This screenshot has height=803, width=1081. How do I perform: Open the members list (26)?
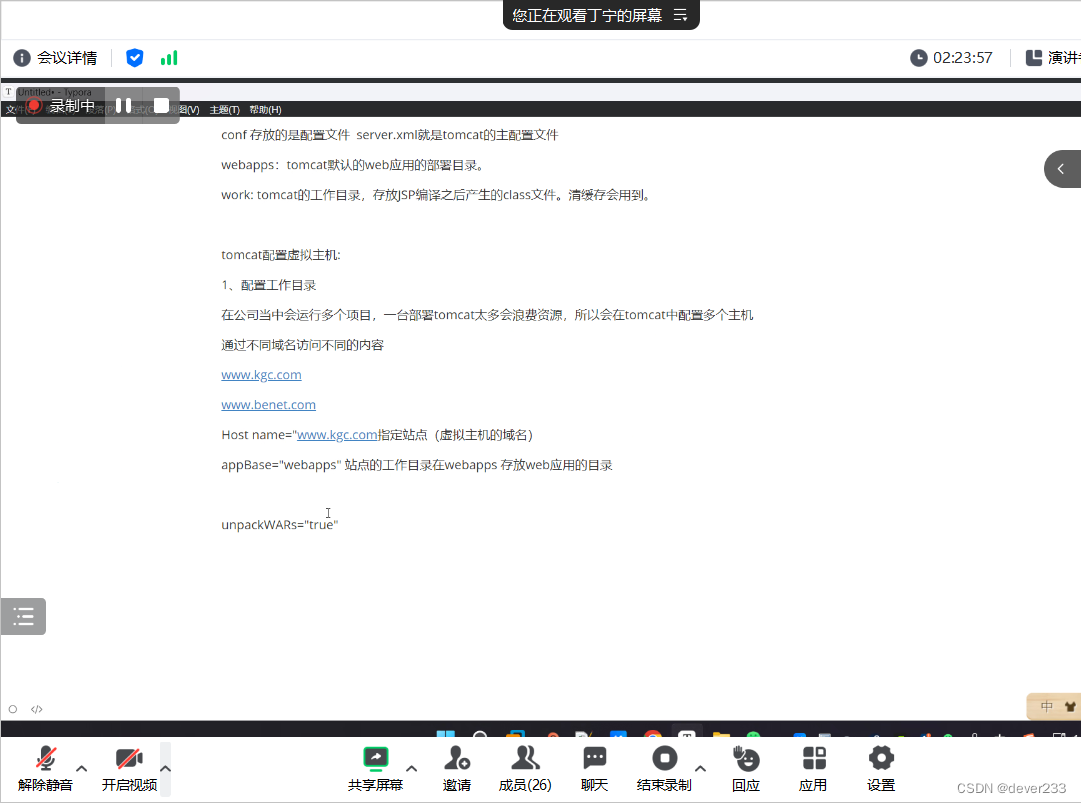tap(525, 769)
